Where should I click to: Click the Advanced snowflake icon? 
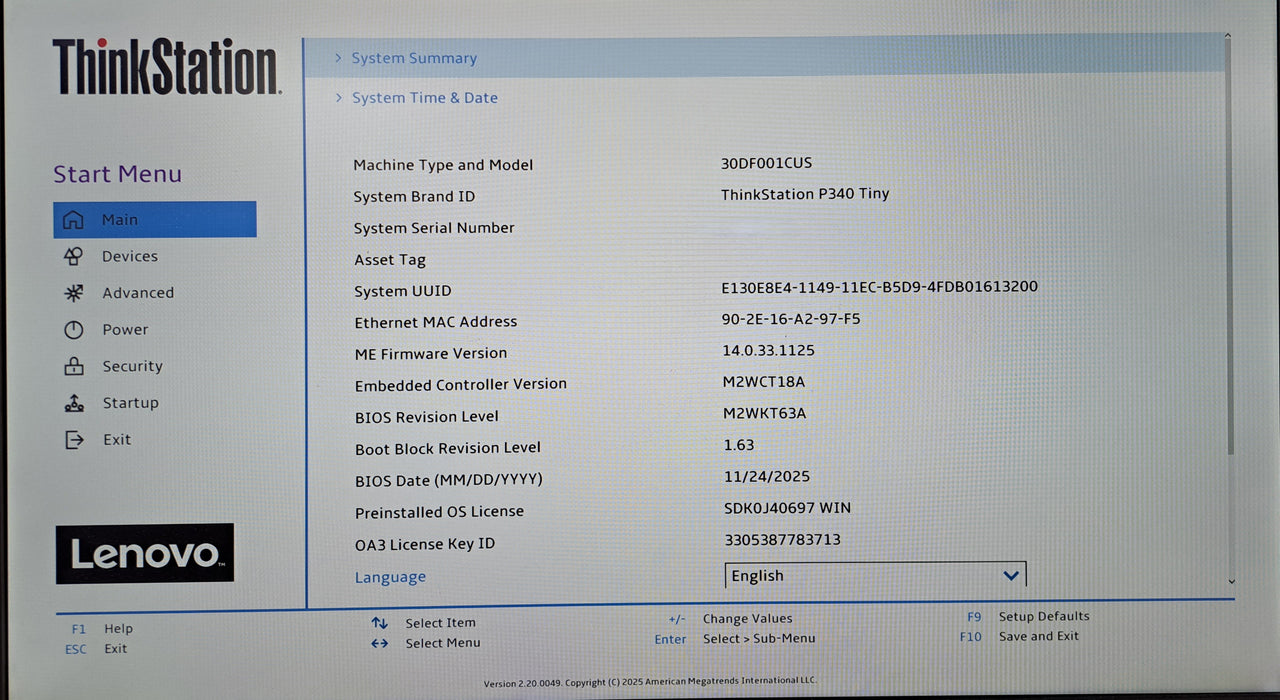click(x=74, y=293)
